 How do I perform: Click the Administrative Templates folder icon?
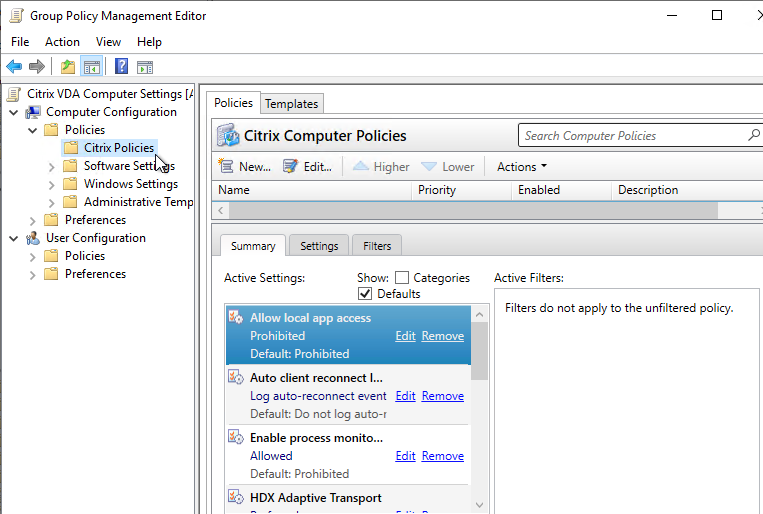[x=70, y=202]
